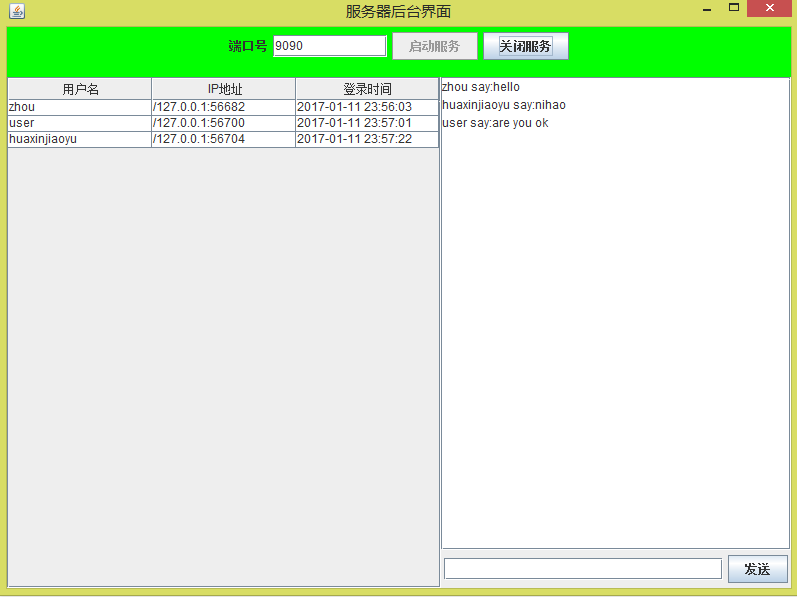
Task: Click login time 2017-01-11 23:57:22
Action: [x=367, y=139]
